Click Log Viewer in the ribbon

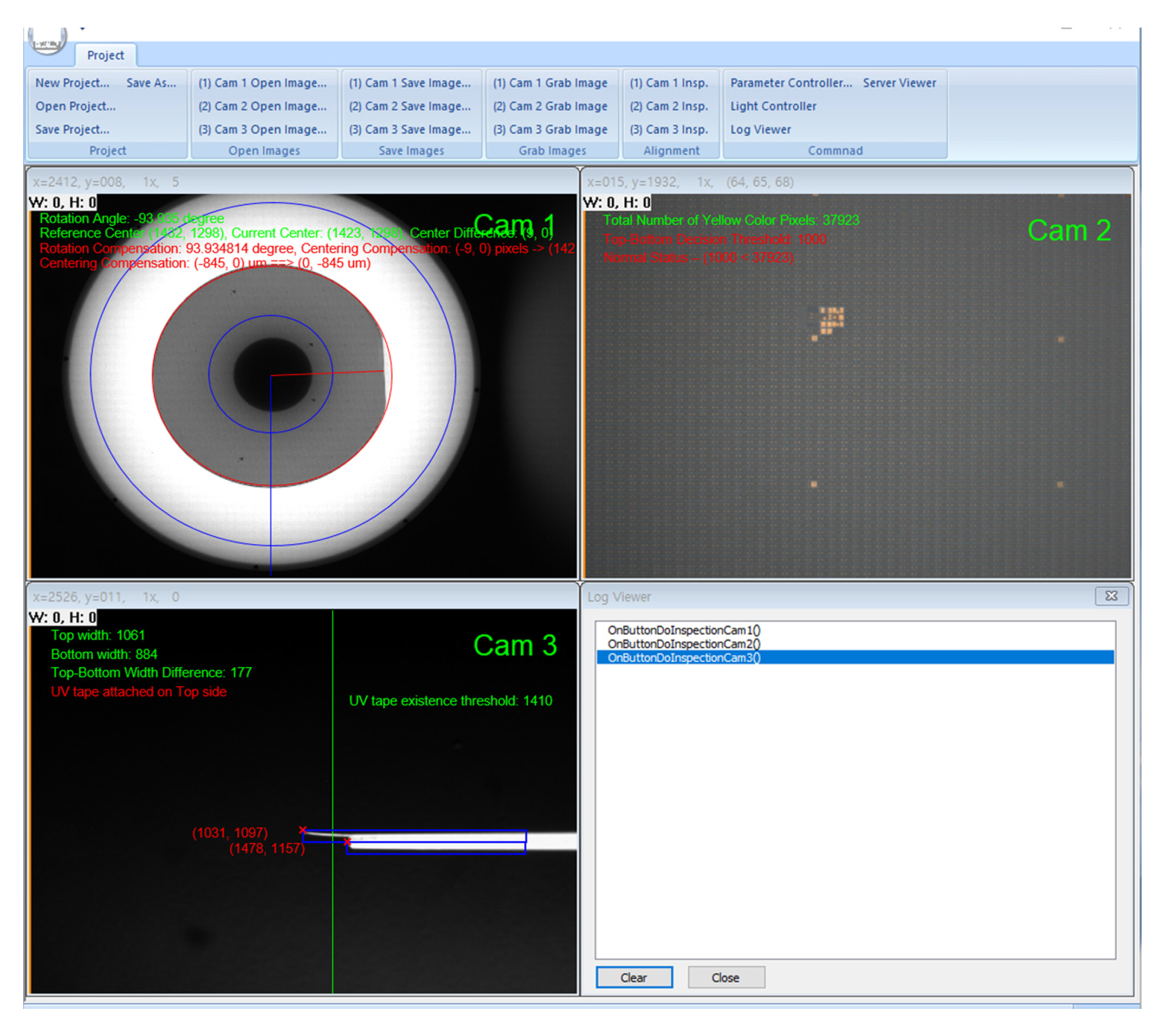coord(760,129)
